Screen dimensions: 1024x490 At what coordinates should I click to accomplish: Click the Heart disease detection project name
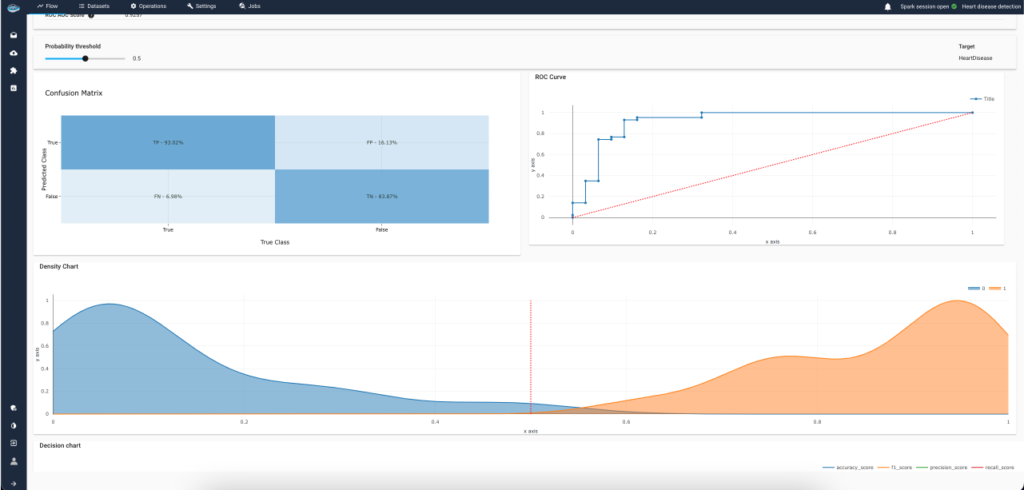(x=988, y=6)
